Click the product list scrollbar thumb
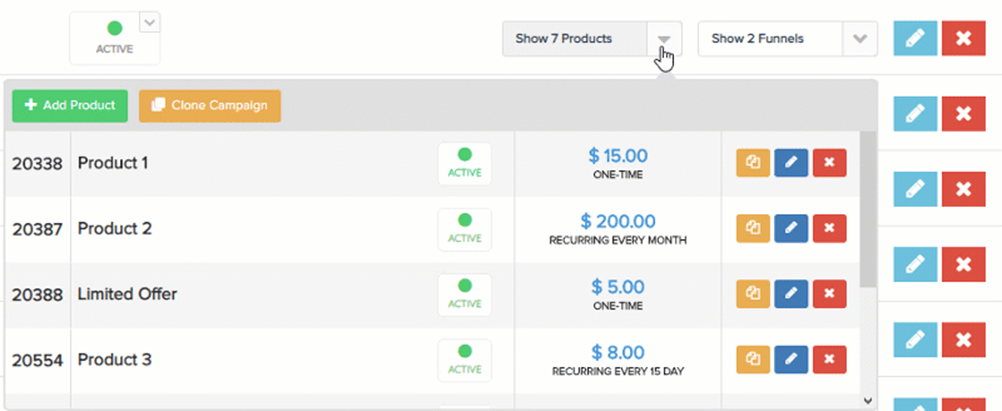 pyautogui.click(x=868, y=210)
